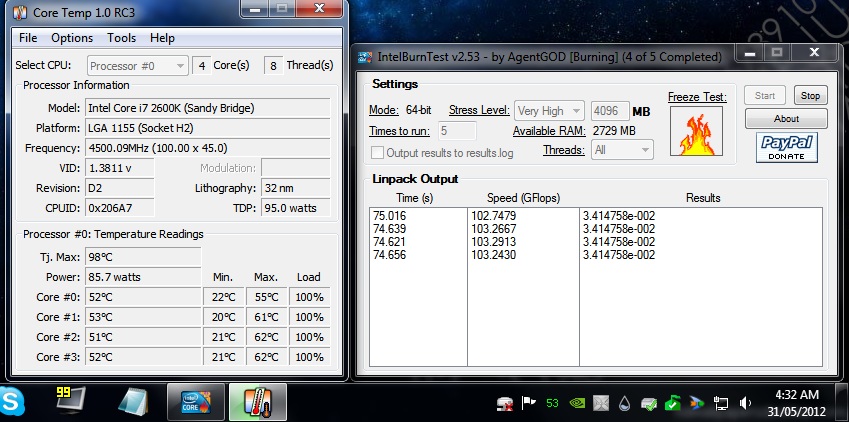
Task: Open the About dialog in IntelBurnTest
Action: pyautogui.click(x=786, y=118)
